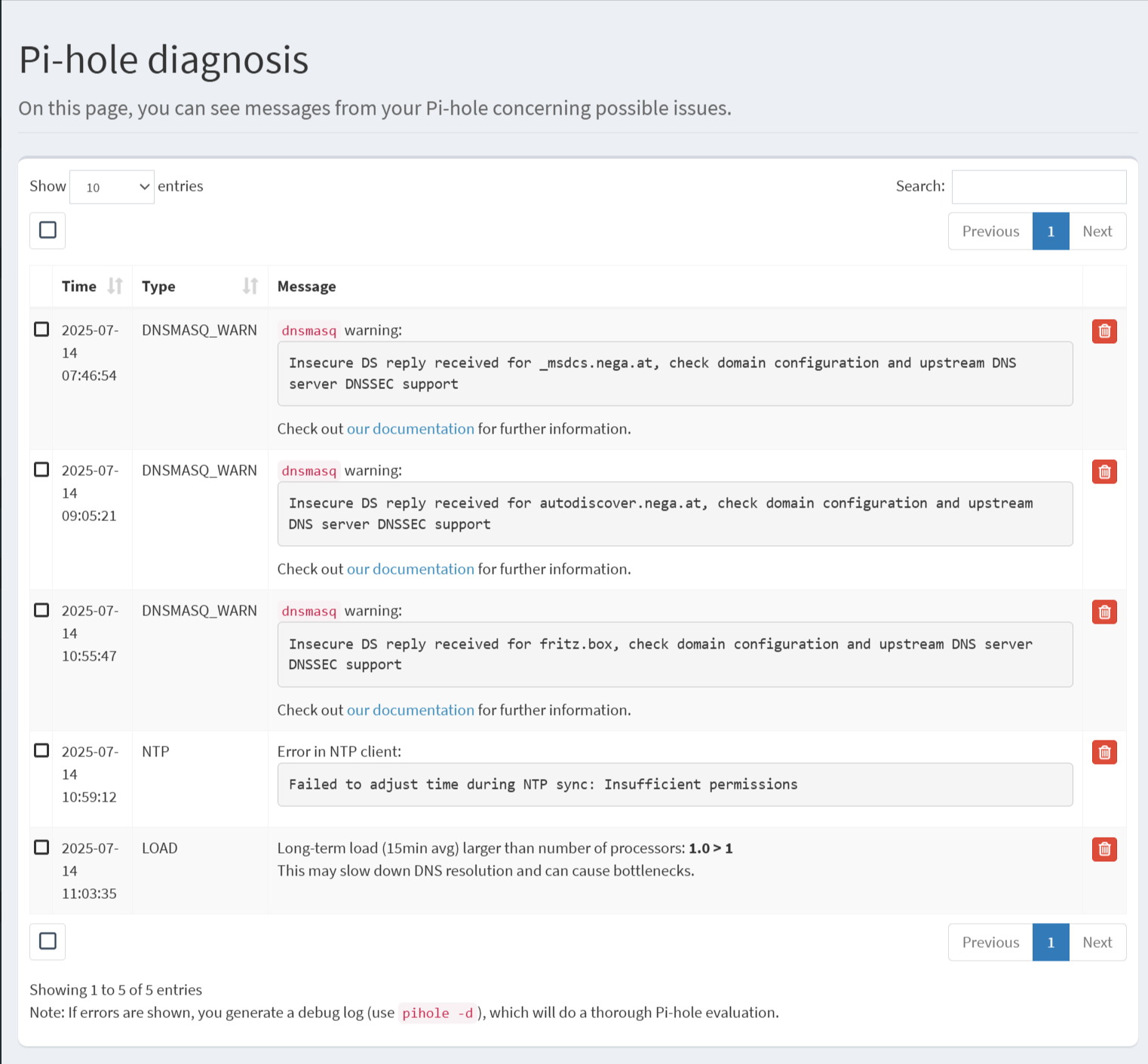Delete the _msdcs.nega.at warning entry
Screen dimensions: 1148x1064
[x=1104, y=331]
